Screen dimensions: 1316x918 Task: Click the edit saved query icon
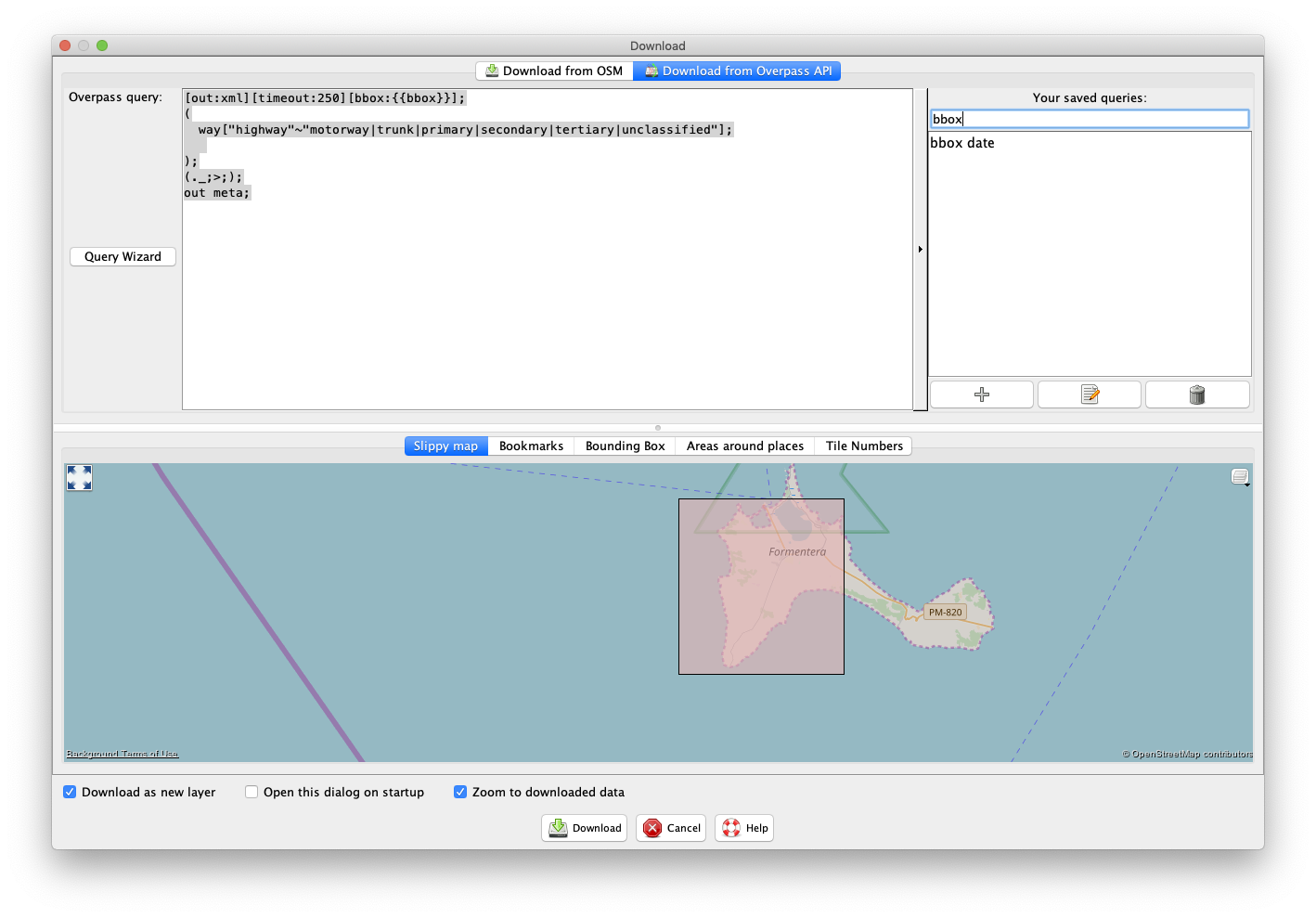[1090, 394]
